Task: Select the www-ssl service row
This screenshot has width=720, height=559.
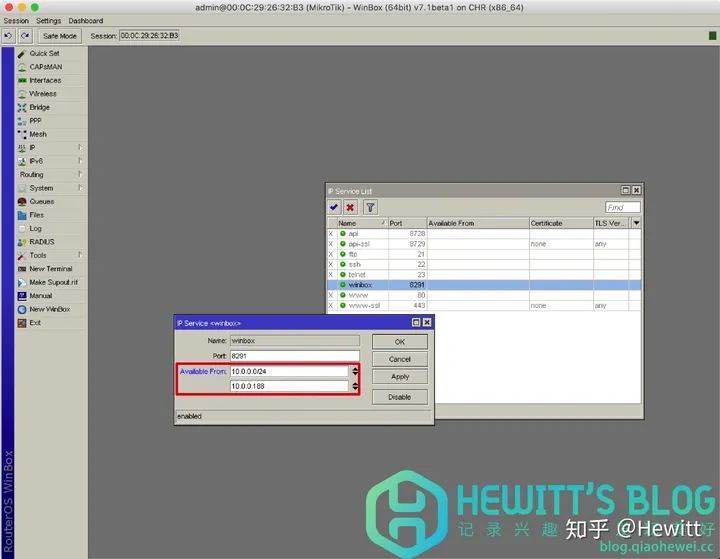Action: [x=484, y=305]
